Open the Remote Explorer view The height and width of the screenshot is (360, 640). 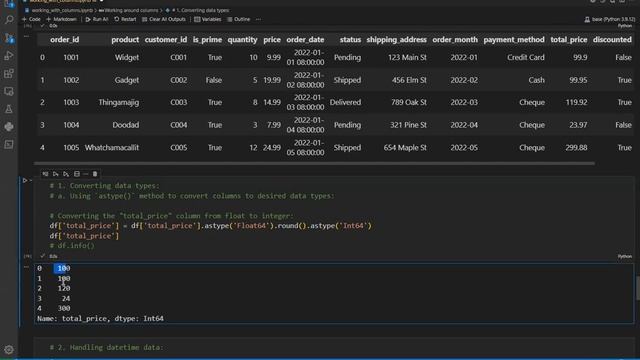pos(9,91)
